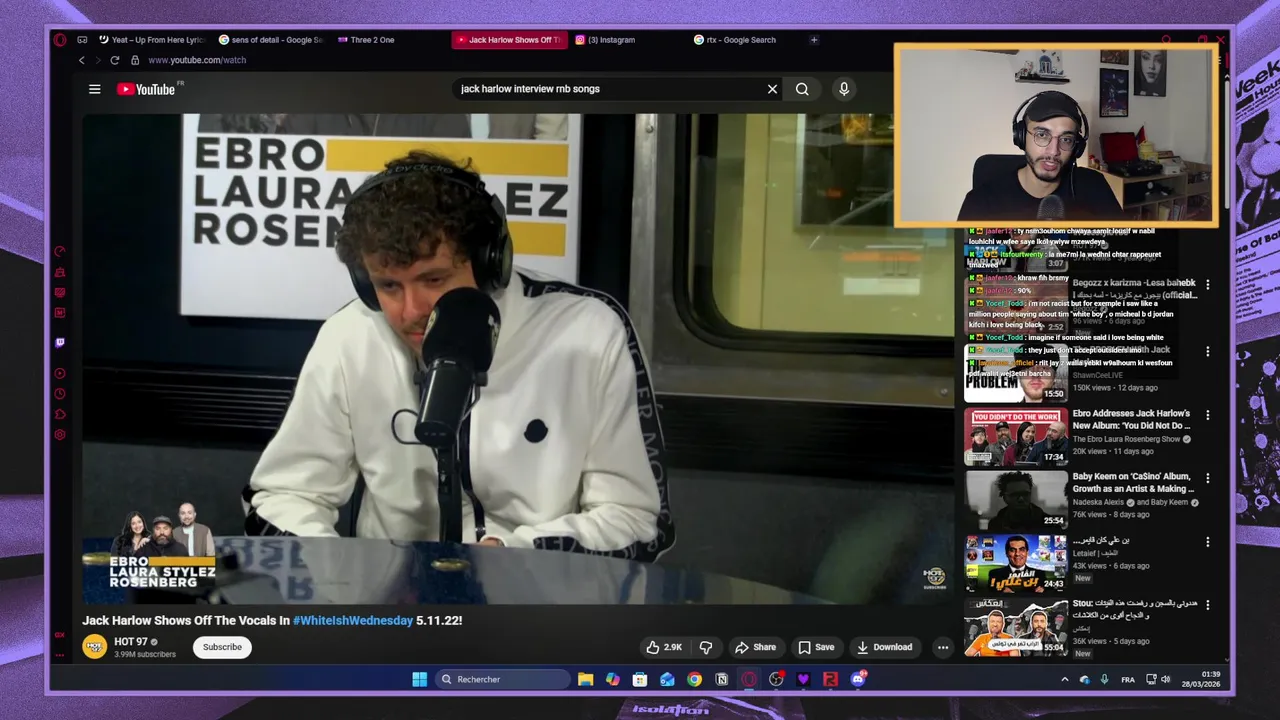This screenshot has width=1280, height=720.
Task: Dislike the Jack Harlow video
Action: (x=706, y=647)
